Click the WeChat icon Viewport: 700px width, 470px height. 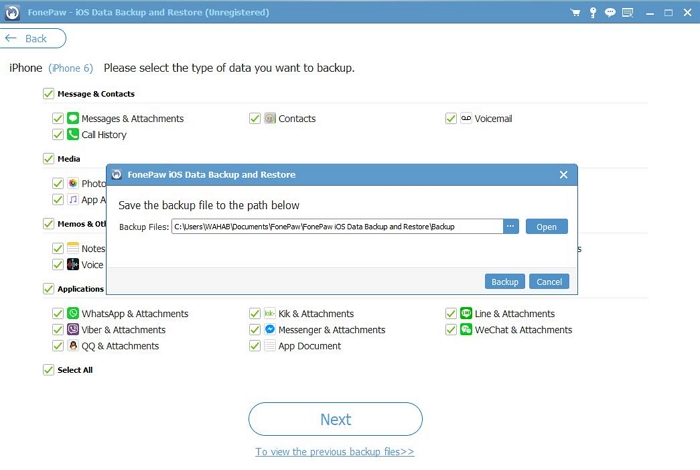[466, 329]
